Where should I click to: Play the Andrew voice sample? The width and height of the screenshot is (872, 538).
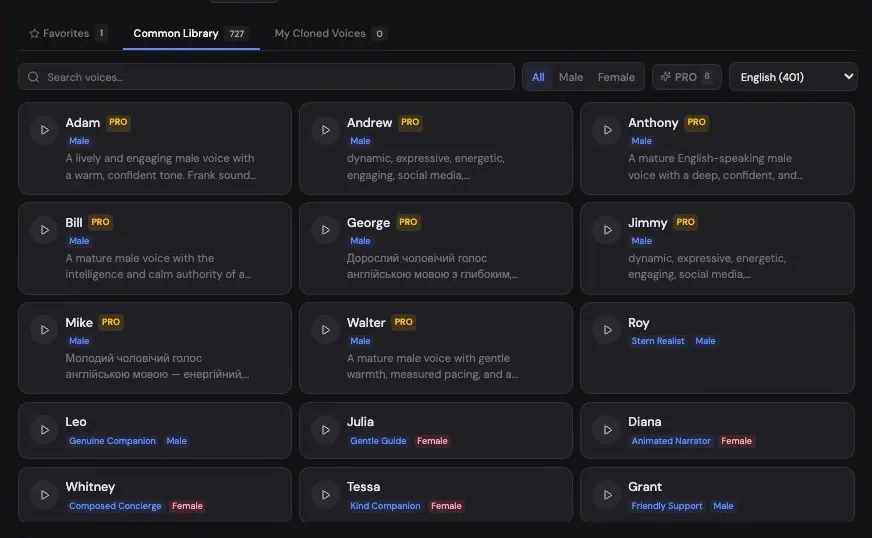pos(326,130)
